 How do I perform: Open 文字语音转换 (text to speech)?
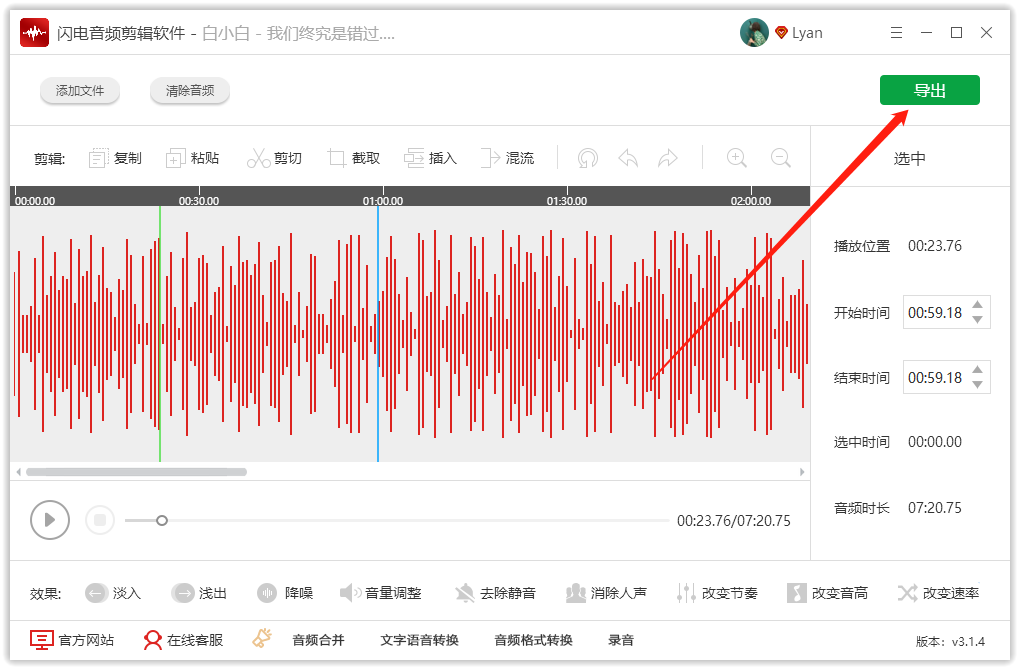point(420,640)
